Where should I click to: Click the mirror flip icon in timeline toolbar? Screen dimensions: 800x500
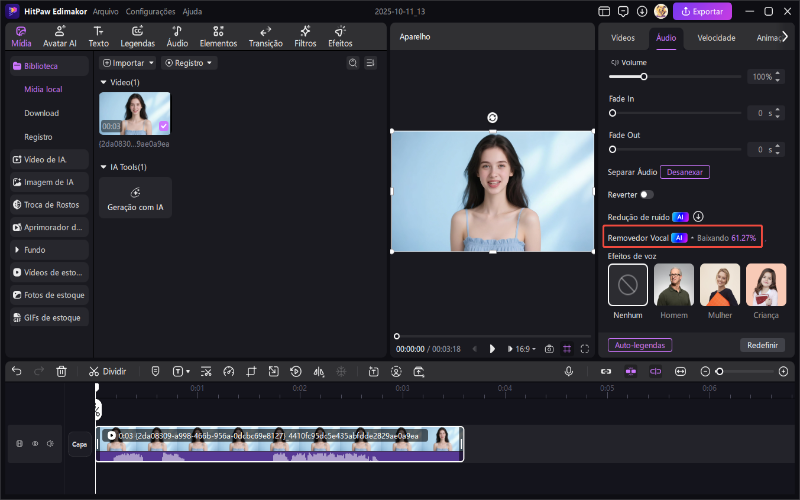point(319,371)
